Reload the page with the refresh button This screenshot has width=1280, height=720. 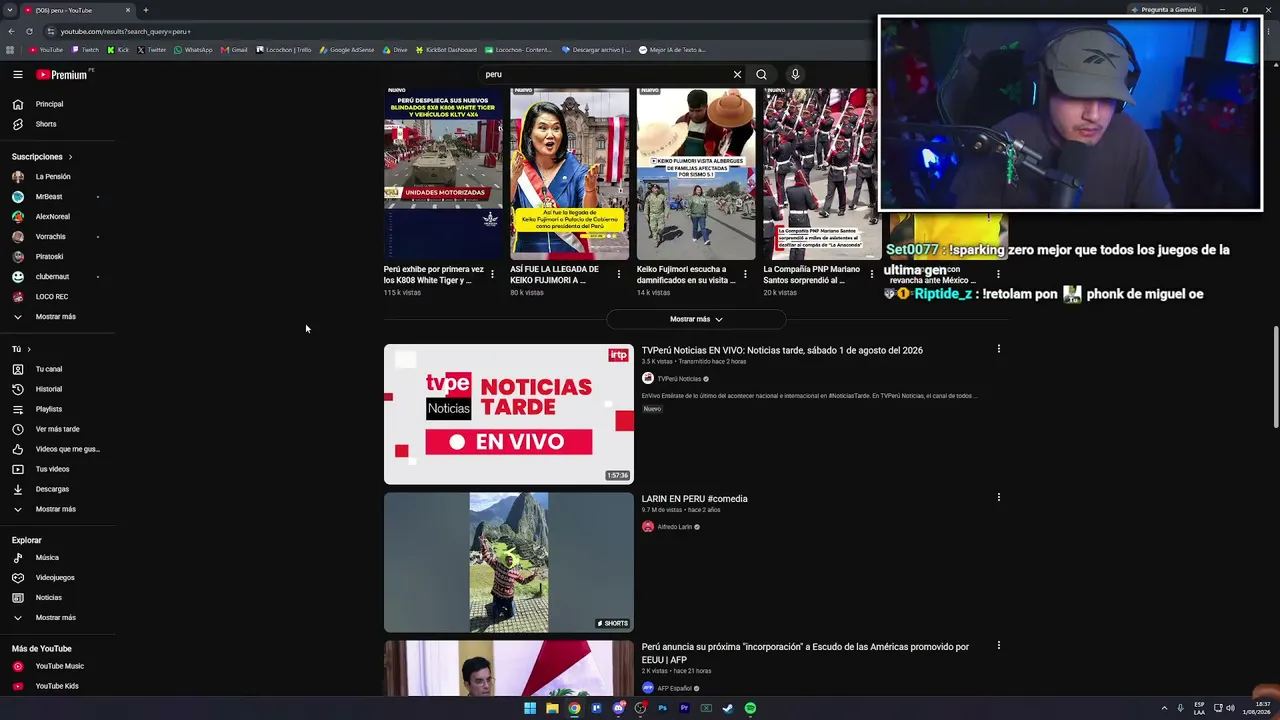coord(29,32)
